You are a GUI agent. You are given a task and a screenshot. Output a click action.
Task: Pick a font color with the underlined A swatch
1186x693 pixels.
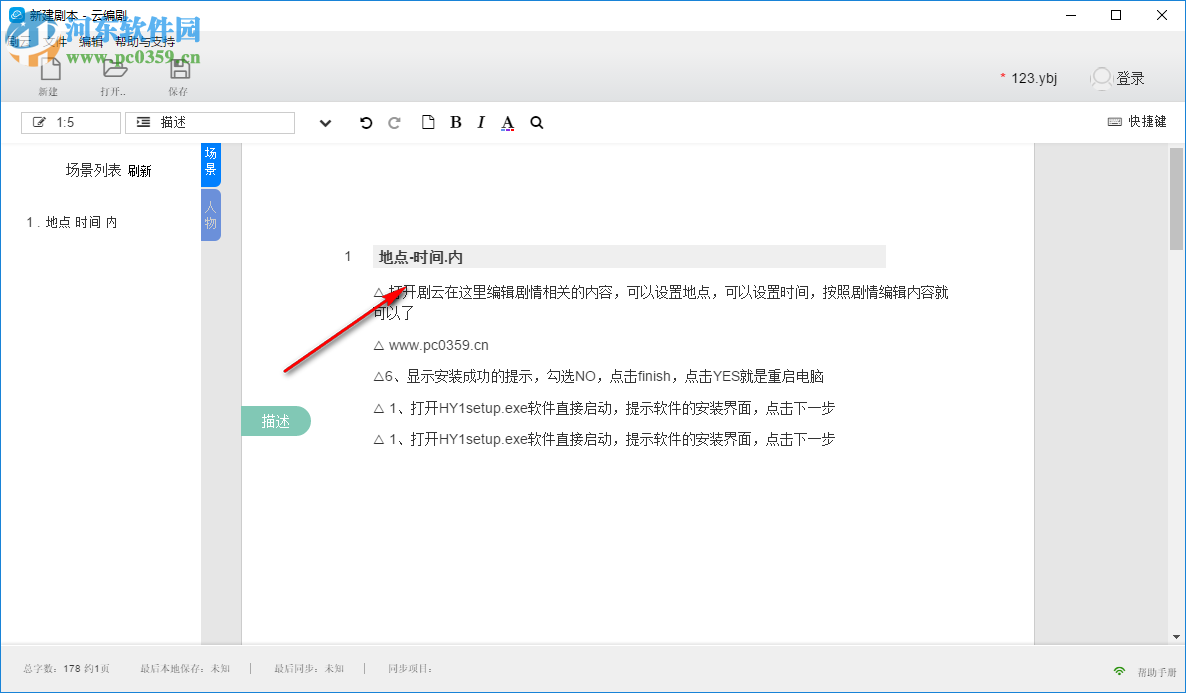point(507,122)
